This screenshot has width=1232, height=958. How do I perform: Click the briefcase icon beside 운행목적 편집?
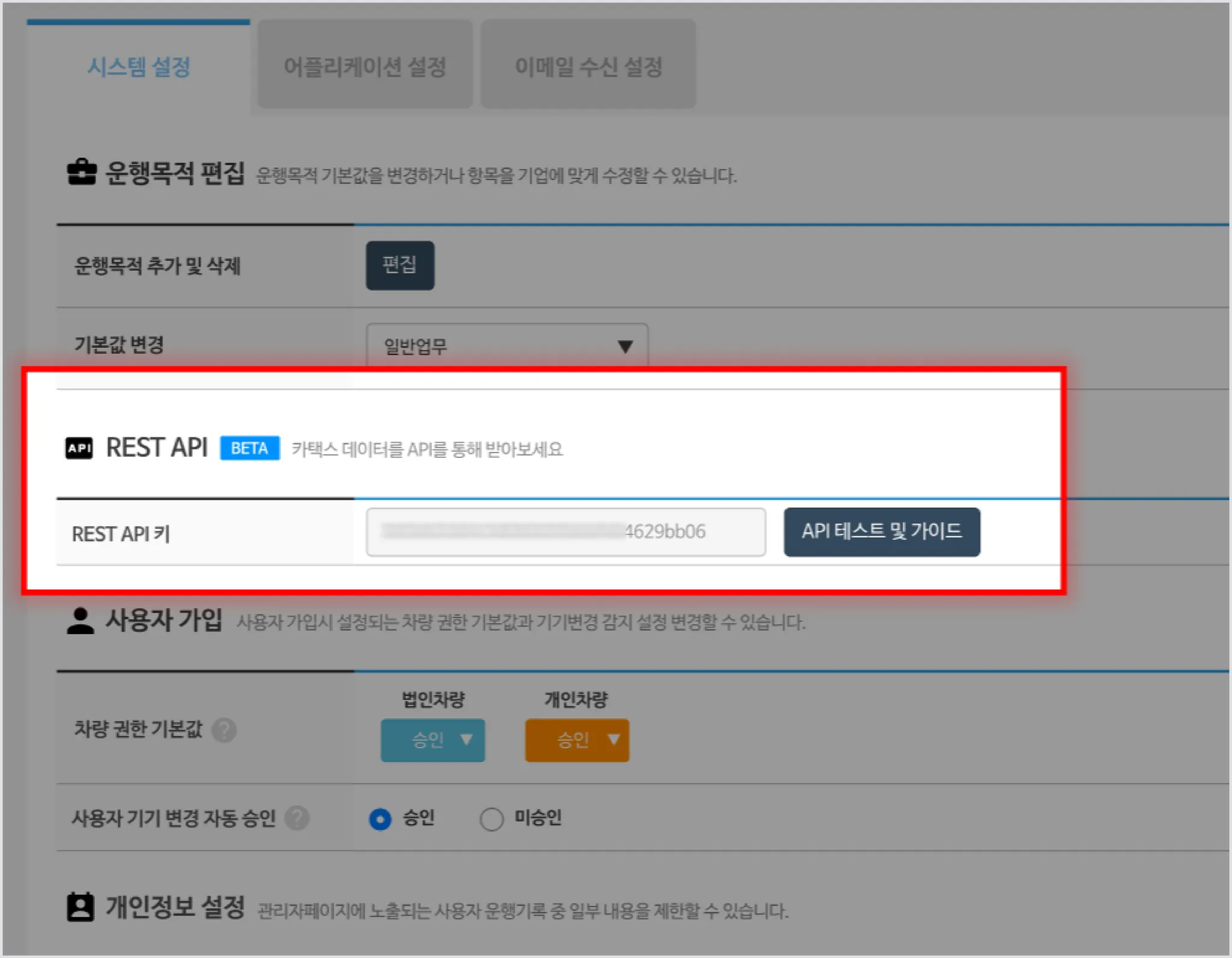click(81, 173)
